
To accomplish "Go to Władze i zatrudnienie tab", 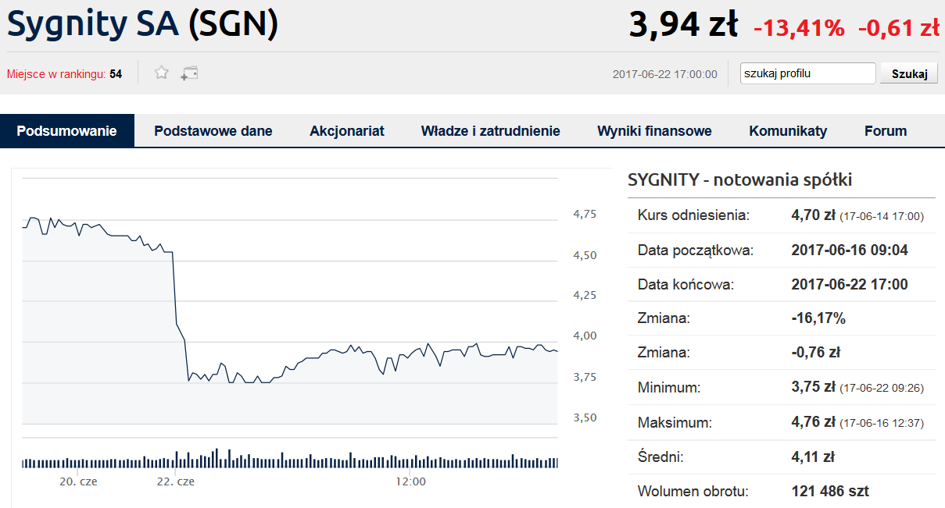I will (x=490, y=131).
